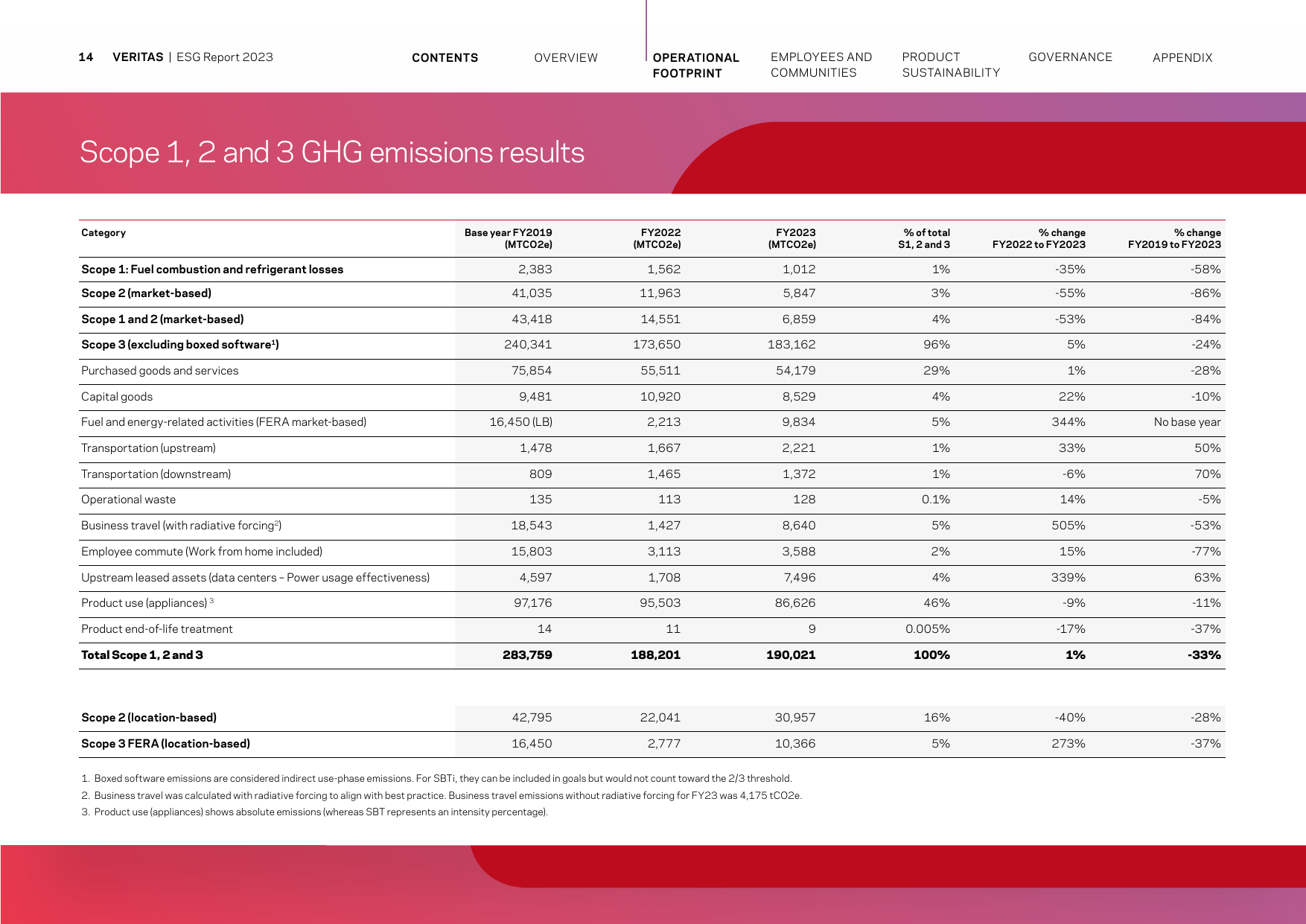The height and width of the screenshot is (924, 1306).
Task: Click the '% of total S1, 2 and 3' header
Action: coord(924,238)
